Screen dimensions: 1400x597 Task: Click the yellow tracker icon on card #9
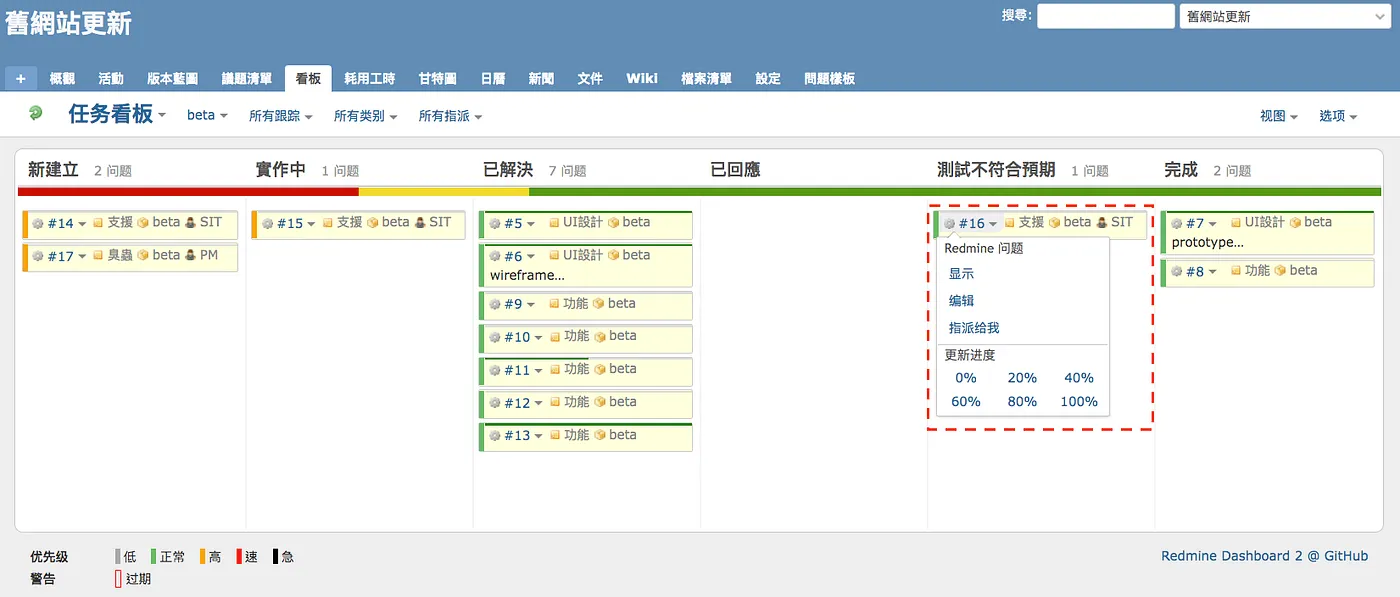[x=555, y=304]
